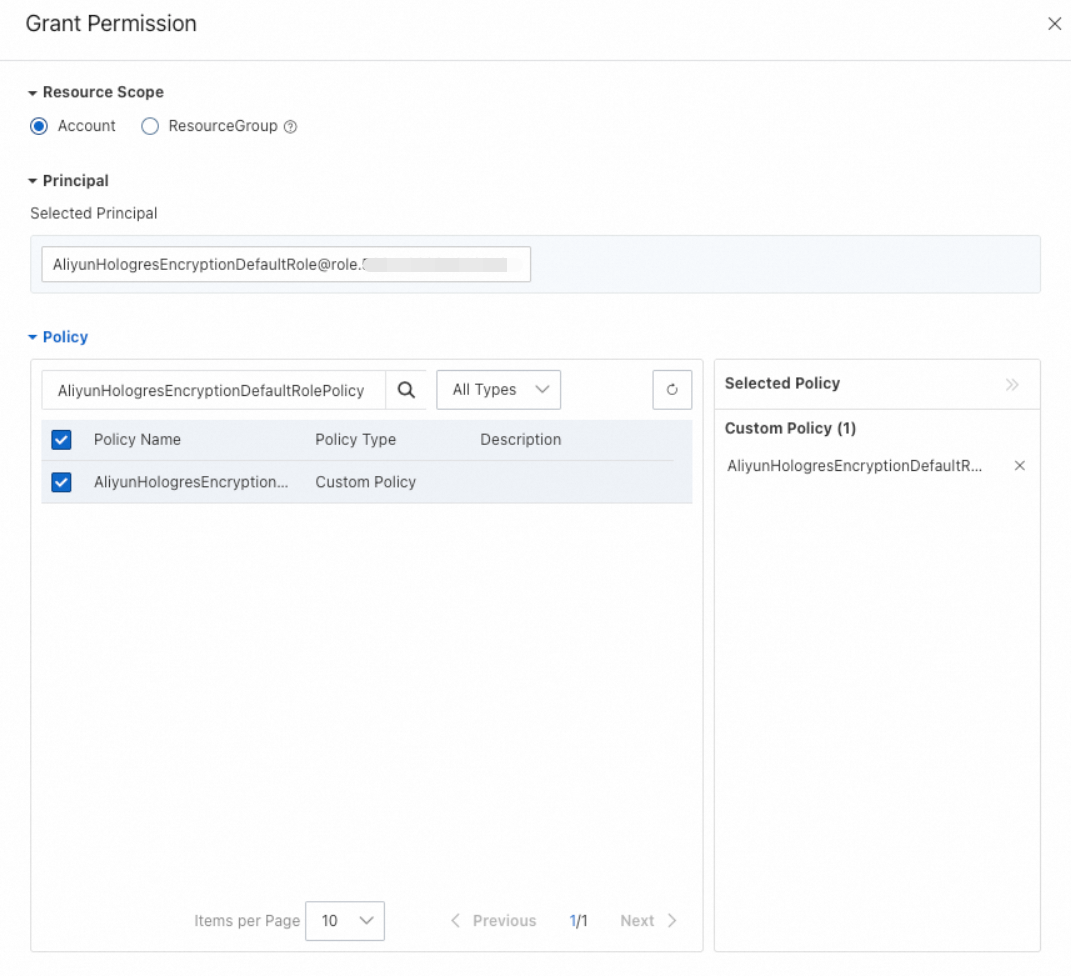Collapse the Resource Scope section
The height and width of the screenshot is (976, 1071).
(x=33, y=92)
